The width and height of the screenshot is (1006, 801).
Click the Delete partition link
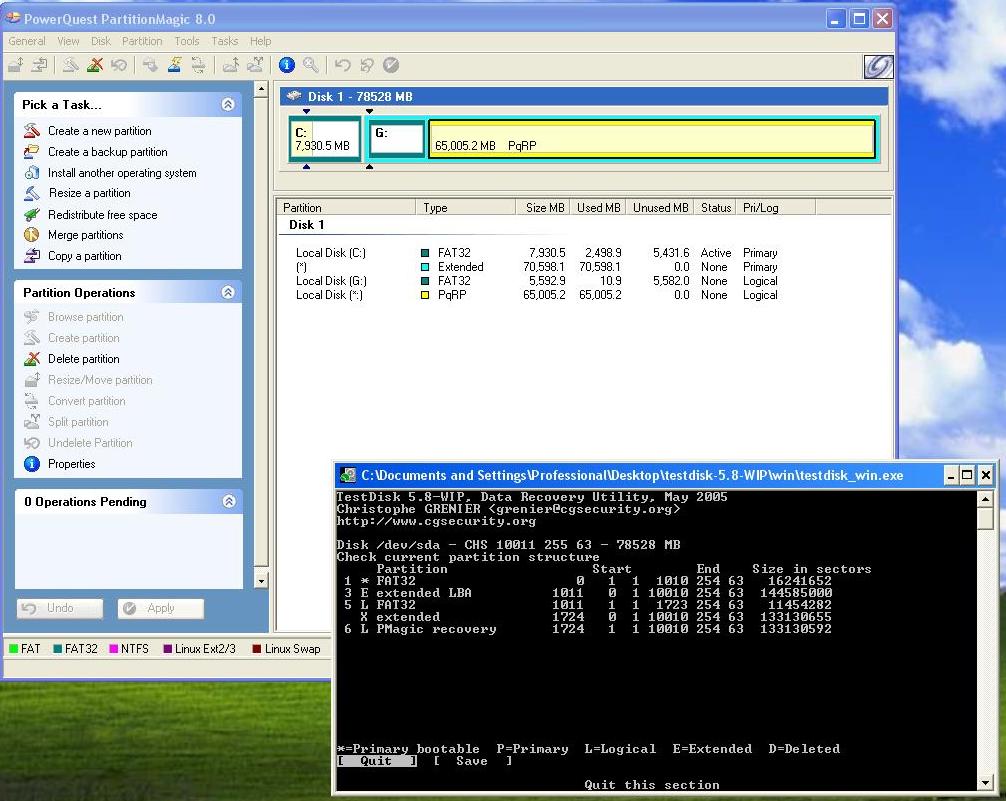click(x=83, y=359)
